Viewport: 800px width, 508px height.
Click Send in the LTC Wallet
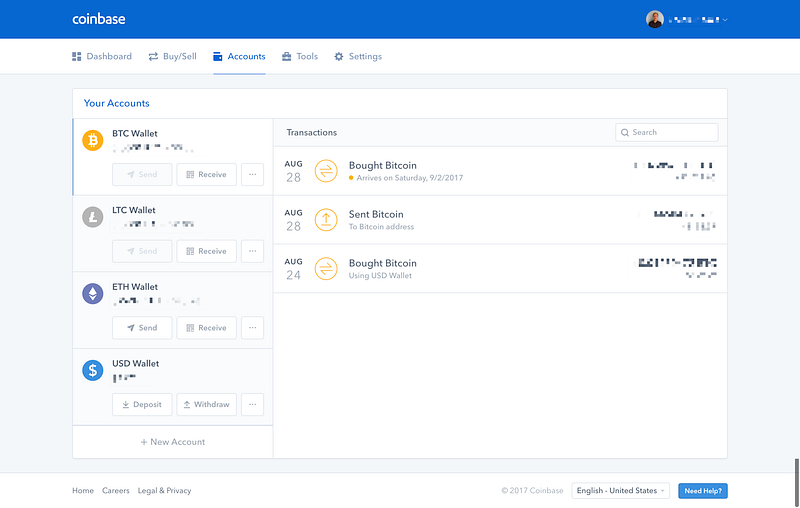click(142, 251)
